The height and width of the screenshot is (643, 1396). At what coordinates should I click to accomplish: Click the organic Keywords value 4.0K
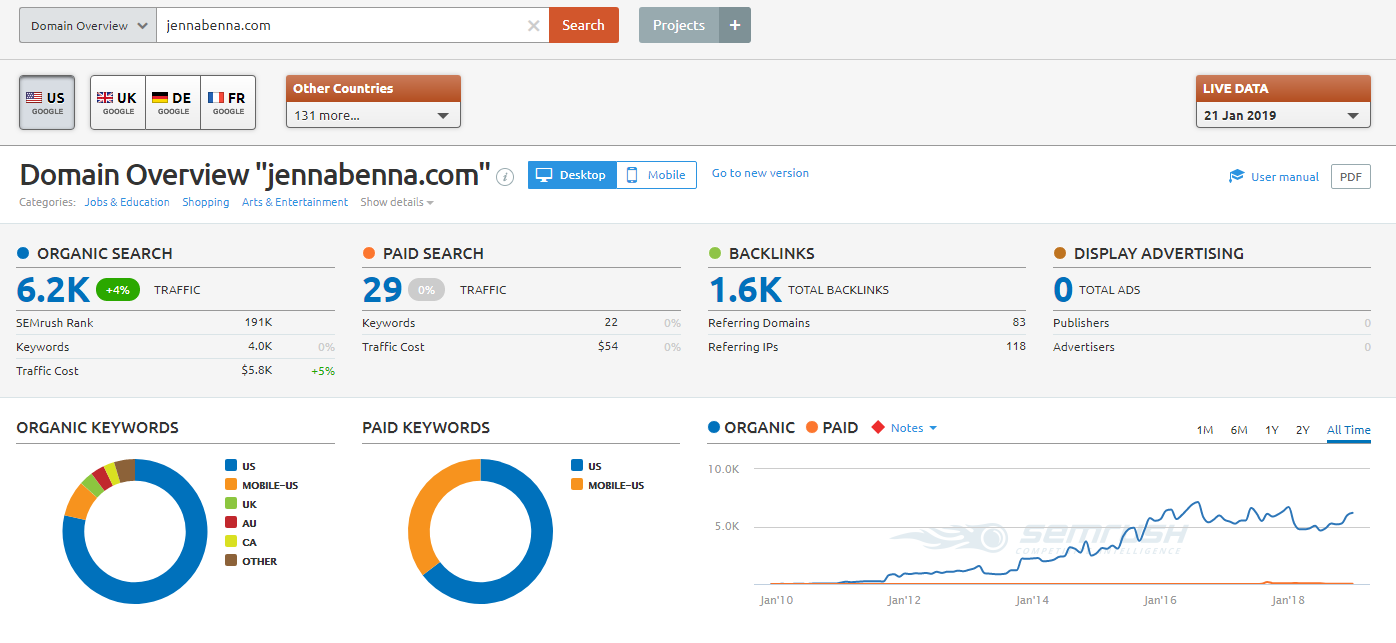(260, 346)
